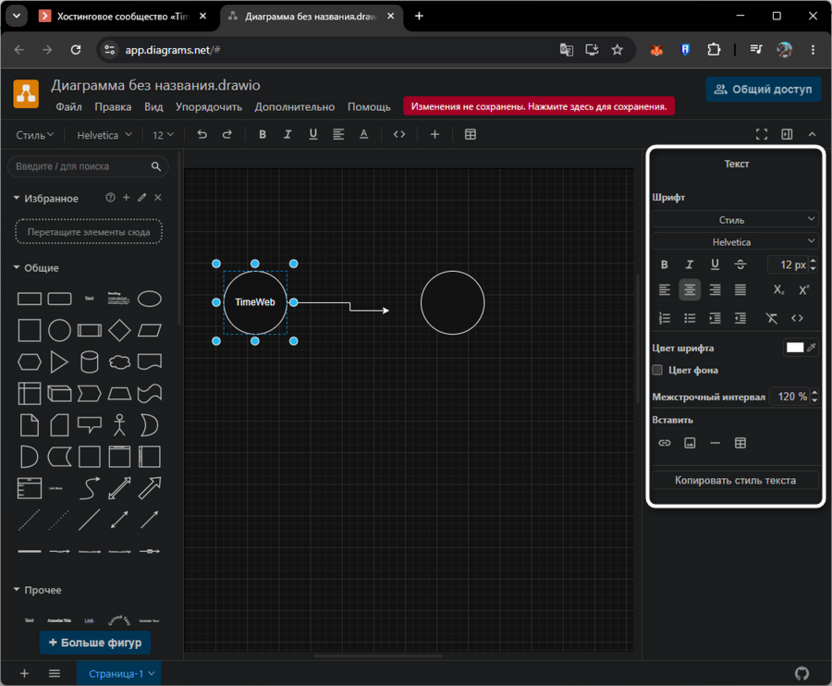
Task: Toggle center alignment in the Текст panel
Action: 689,290
